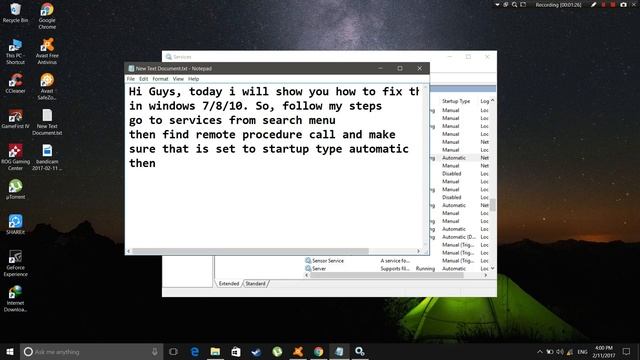Open the Notepad File menu
The image size is (640, 360).
click(131, 79)
